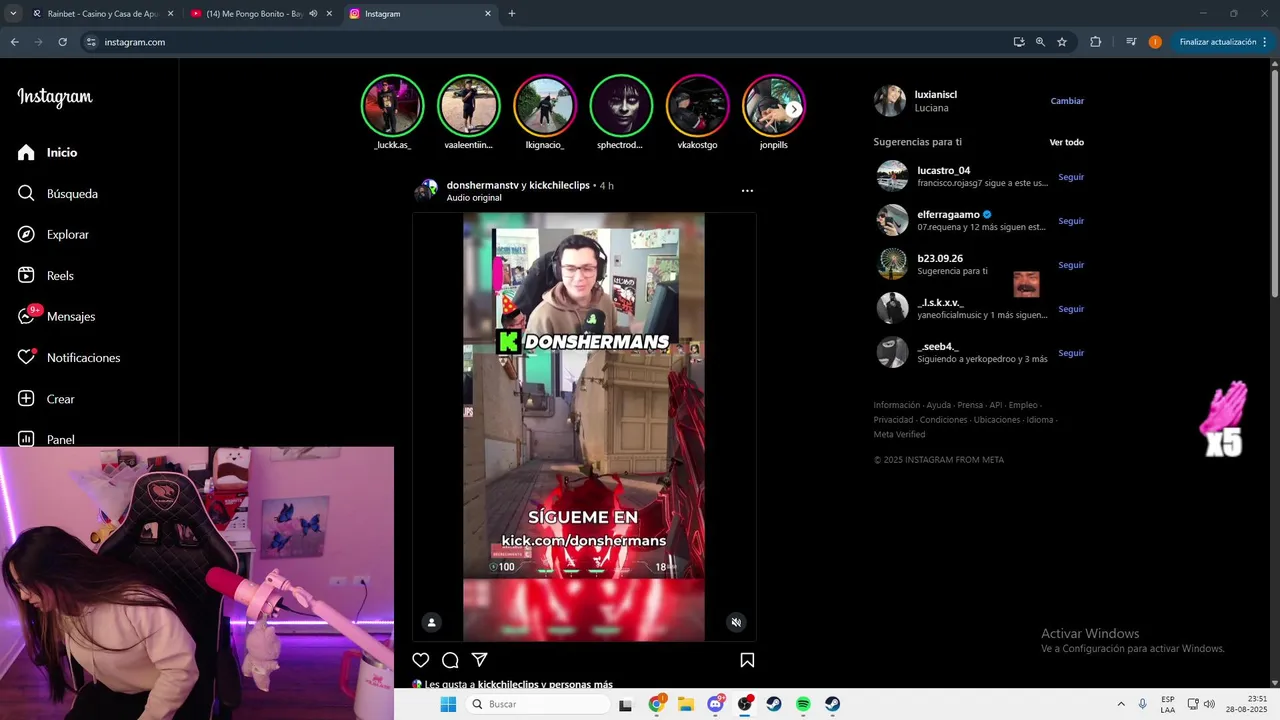Screen dimensions: 1280x720
Task: Bookmark this page with star
Action: pyautogui.click(x=1062, y=42)
